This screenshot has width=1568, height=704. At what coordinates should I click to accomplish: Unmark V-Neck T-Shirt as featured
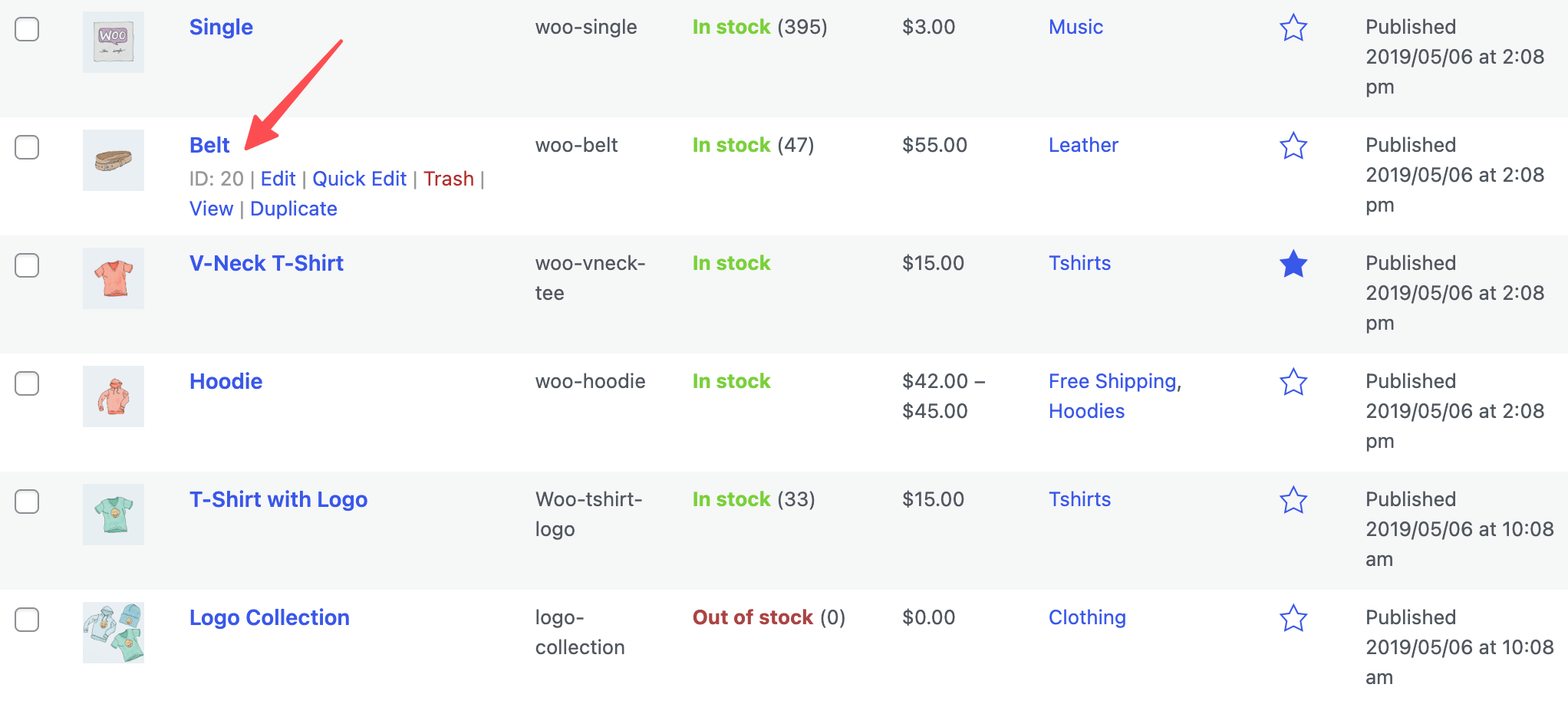[x=1293, y=265]
